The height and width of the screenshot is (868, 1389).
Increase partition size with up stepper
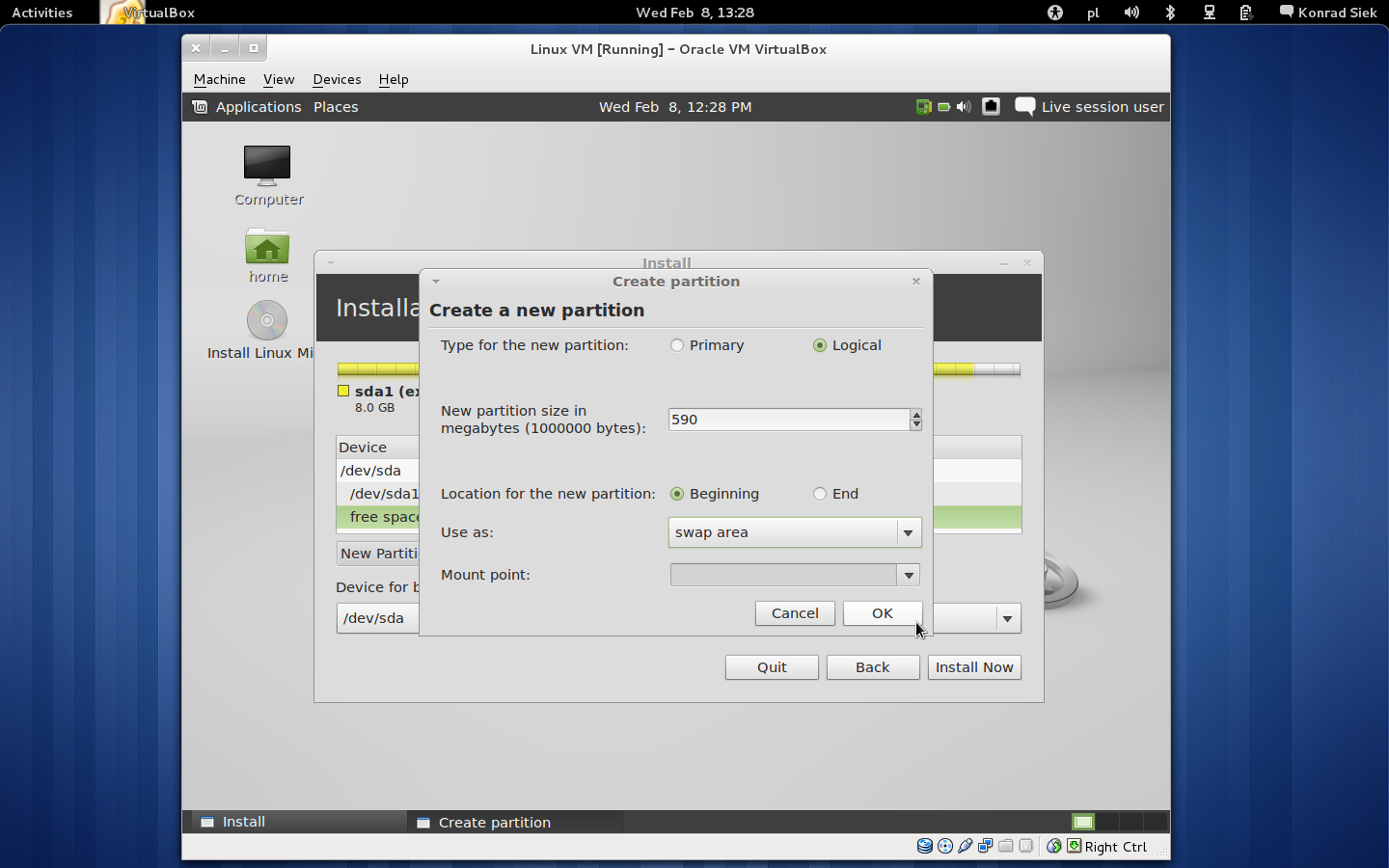pyautogui.click(x=915, y=414)
